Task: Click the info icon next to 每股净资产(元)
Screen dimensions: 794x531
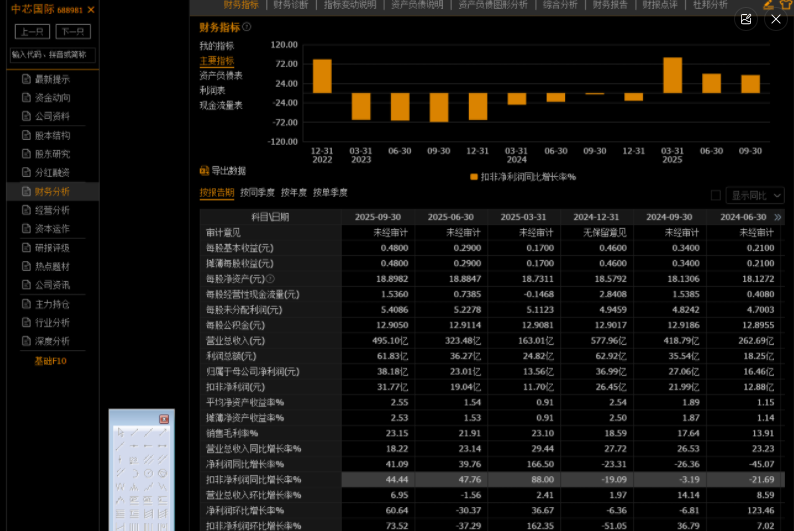Action: (x=270, y=279)
